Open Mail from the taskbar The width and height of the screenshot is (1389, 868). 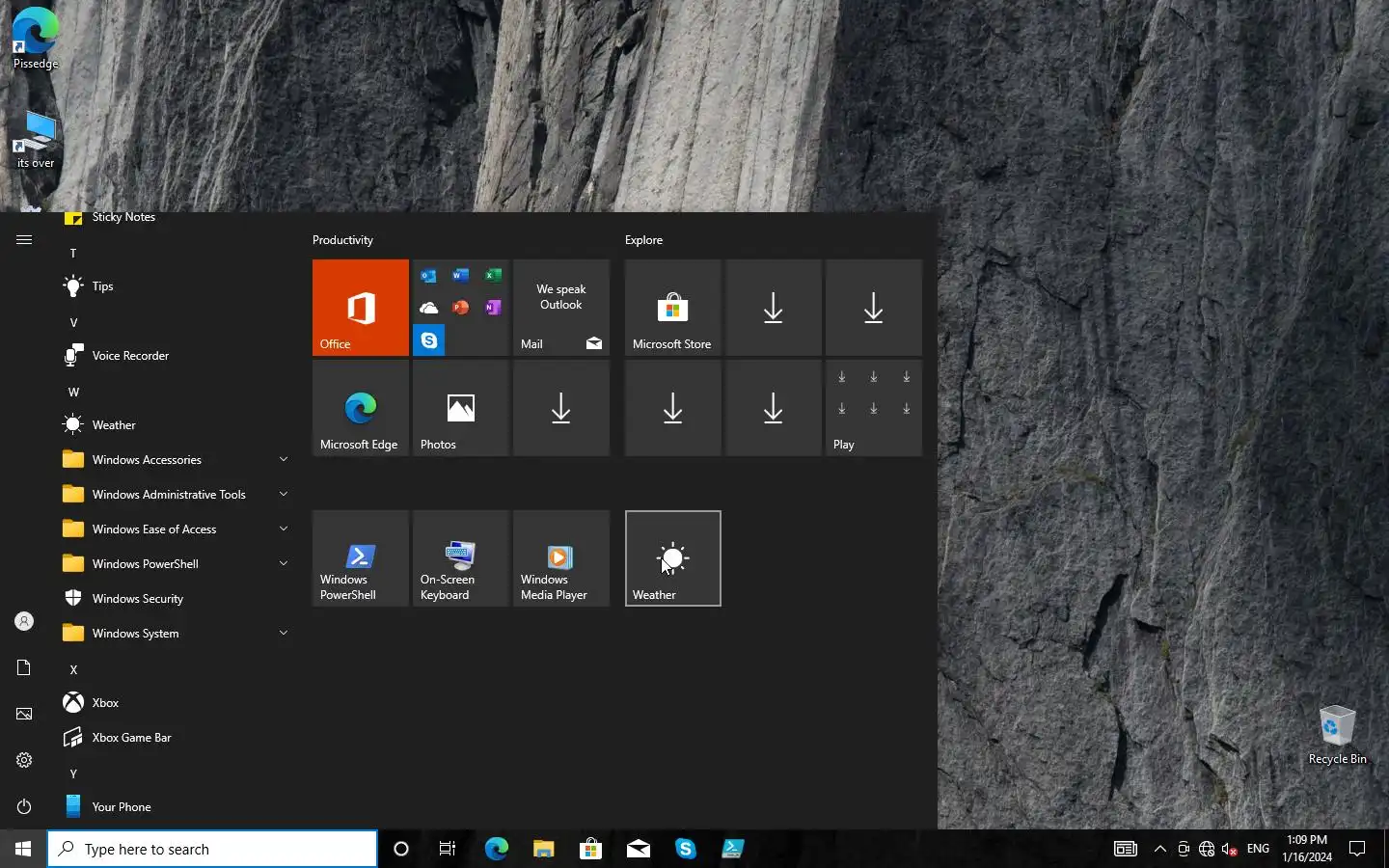(638, 849)
